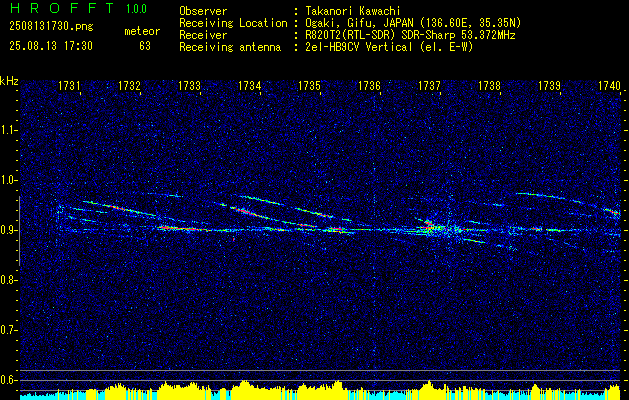Image resolution: width=629 pixels, height=400 pixels.
Task: Click the 1734 time marker
Action: (250, 85)
